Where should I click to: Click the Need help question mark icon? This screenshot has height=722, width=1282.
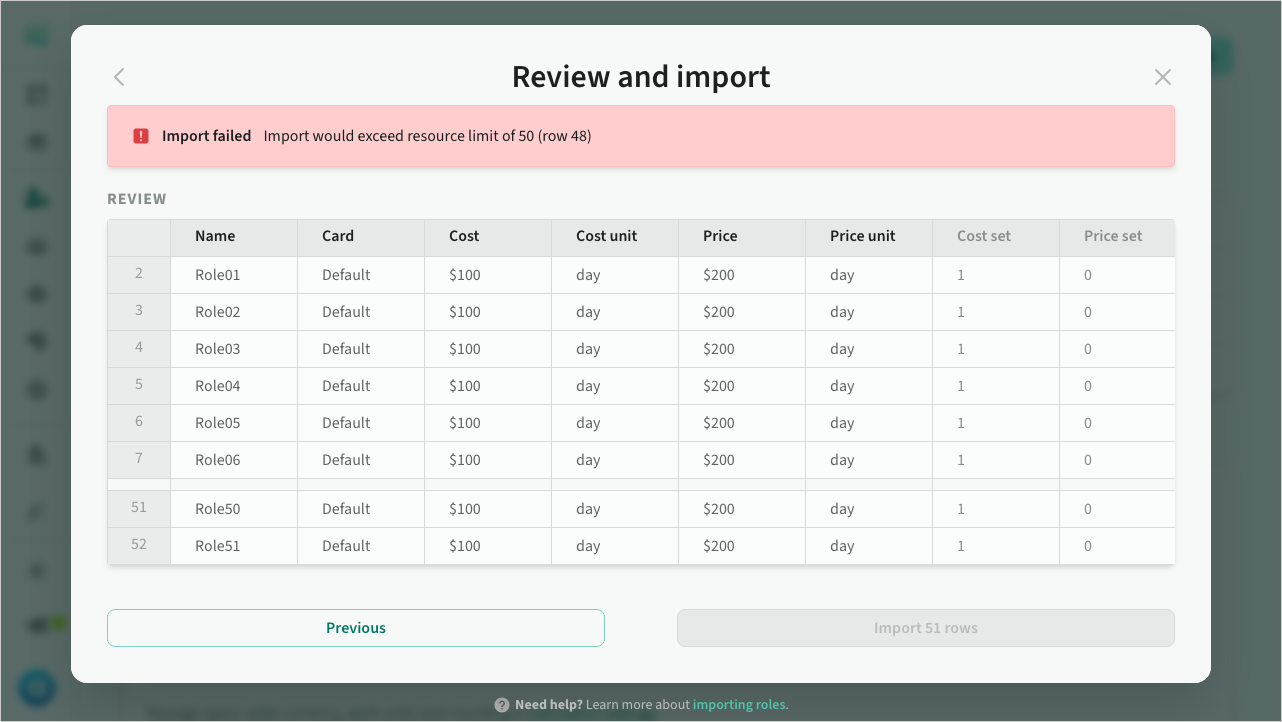coord(502,705)
